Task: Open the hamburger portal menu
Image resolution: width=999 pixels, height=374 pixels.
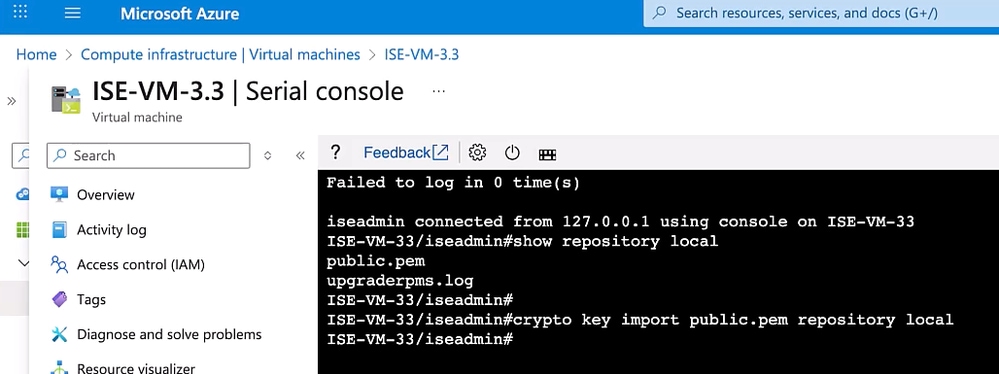Action: point(73,13)
